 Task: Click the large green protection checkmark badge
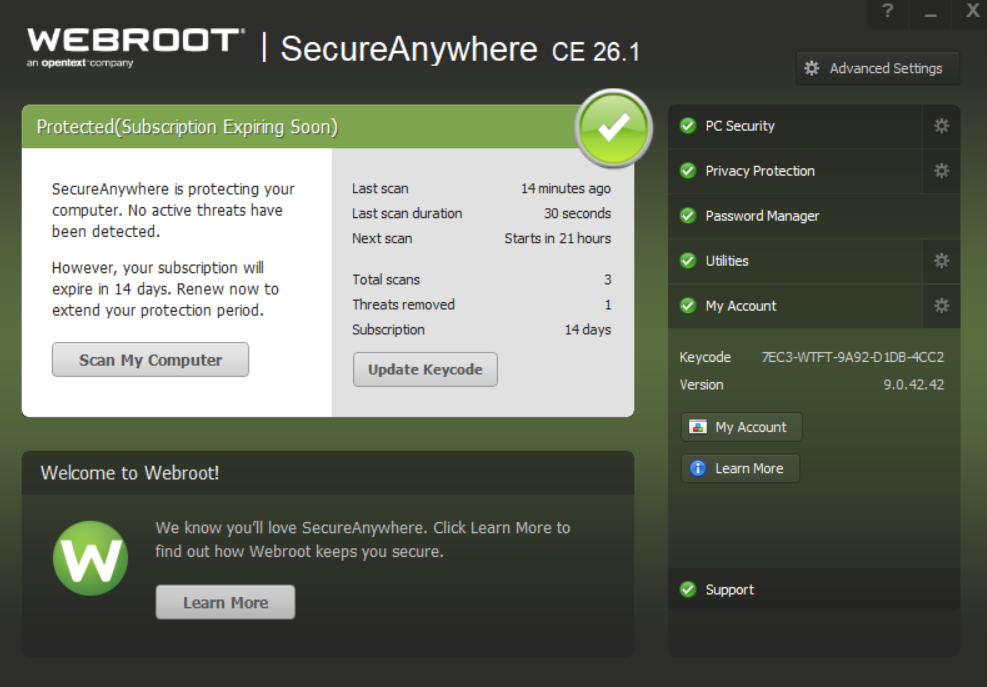613,129
